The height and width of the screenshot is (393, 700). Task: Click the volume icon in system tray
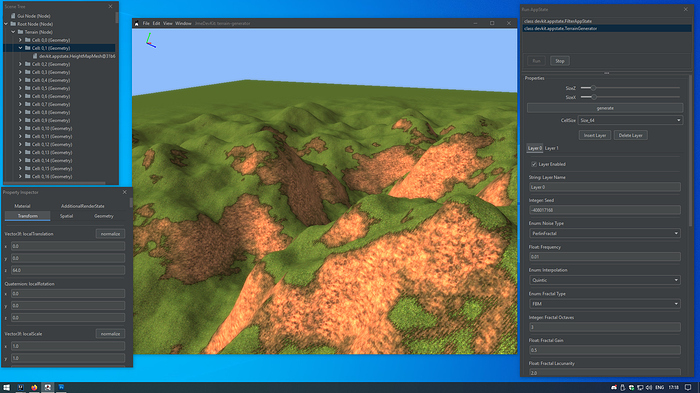(x=649, y=387)
